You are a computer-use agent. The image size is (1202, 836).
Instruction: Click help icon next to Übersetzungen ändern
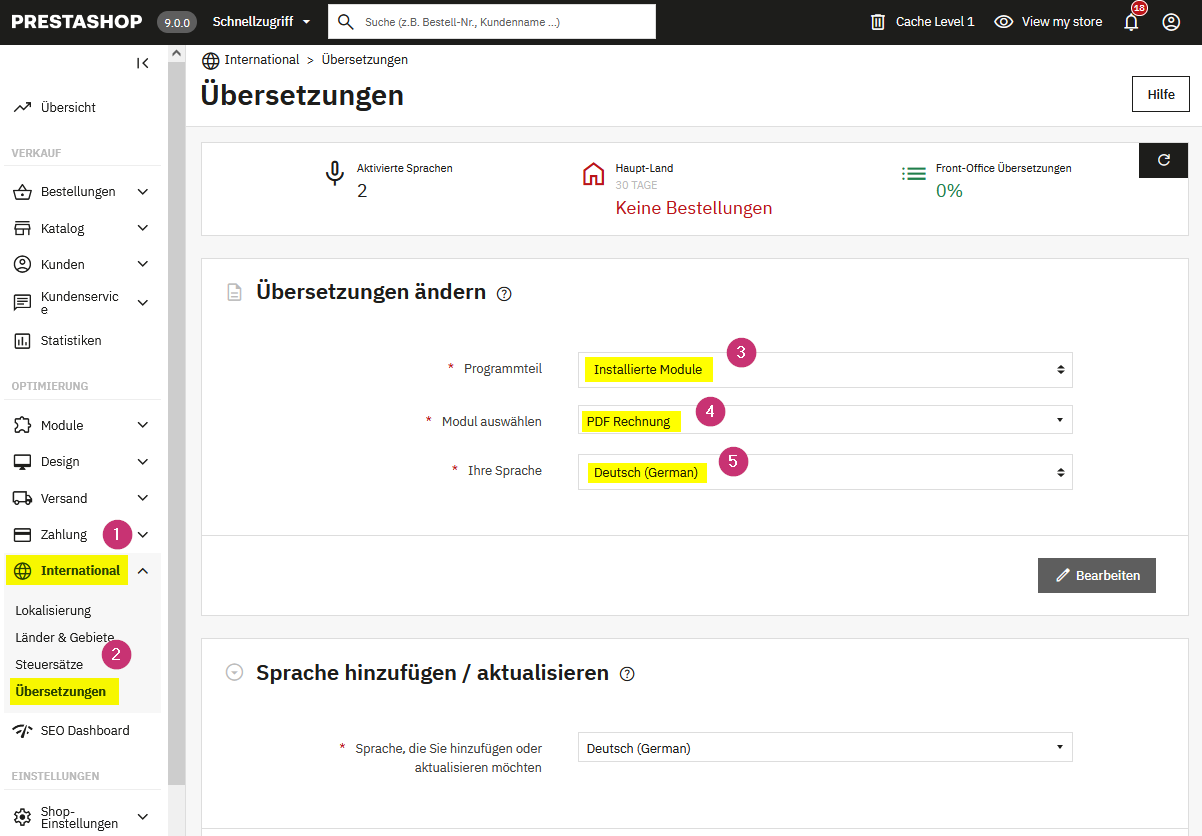(504, 294)
